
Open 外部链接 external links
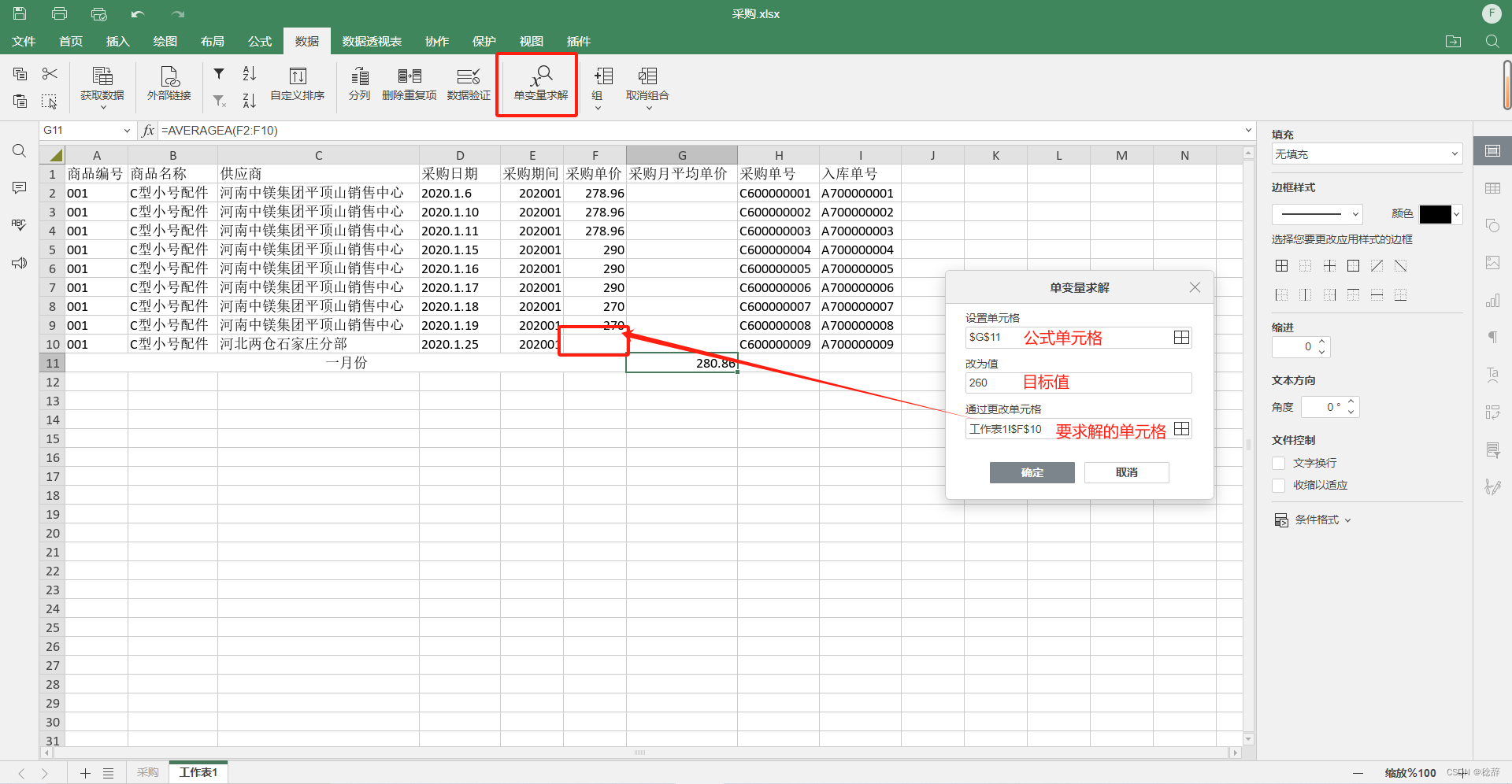pos(169,85)
